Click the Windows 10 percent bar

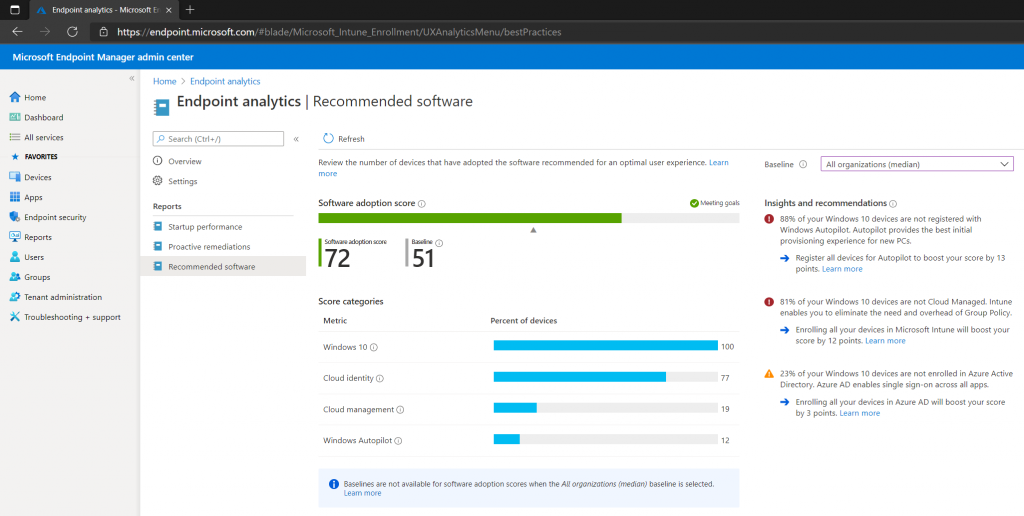[605, 346]
